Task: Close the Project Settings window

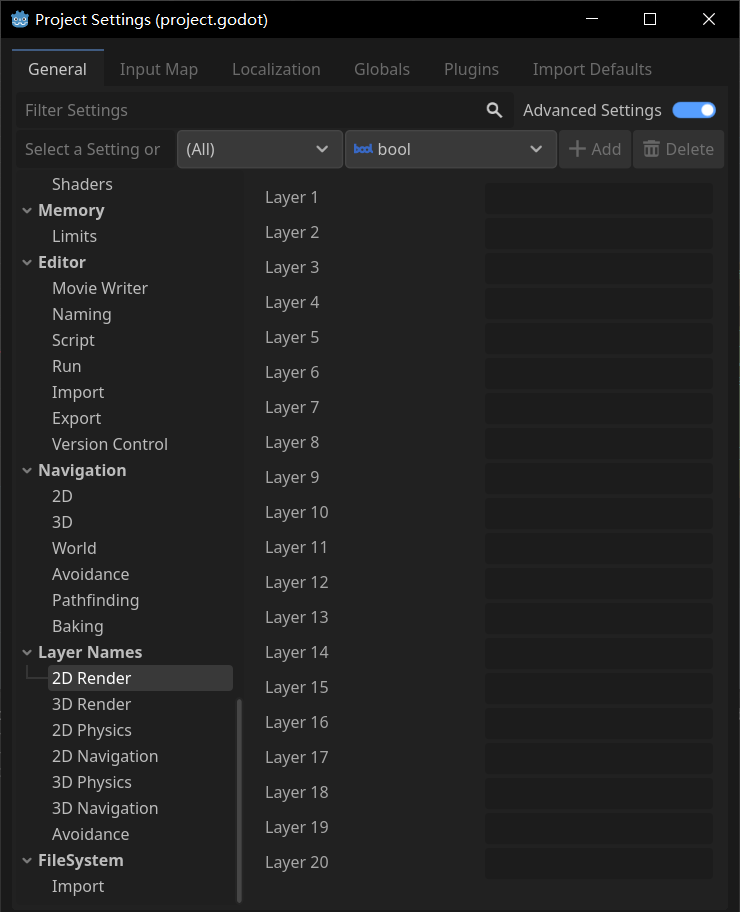Action: click(x=709, y=19)
